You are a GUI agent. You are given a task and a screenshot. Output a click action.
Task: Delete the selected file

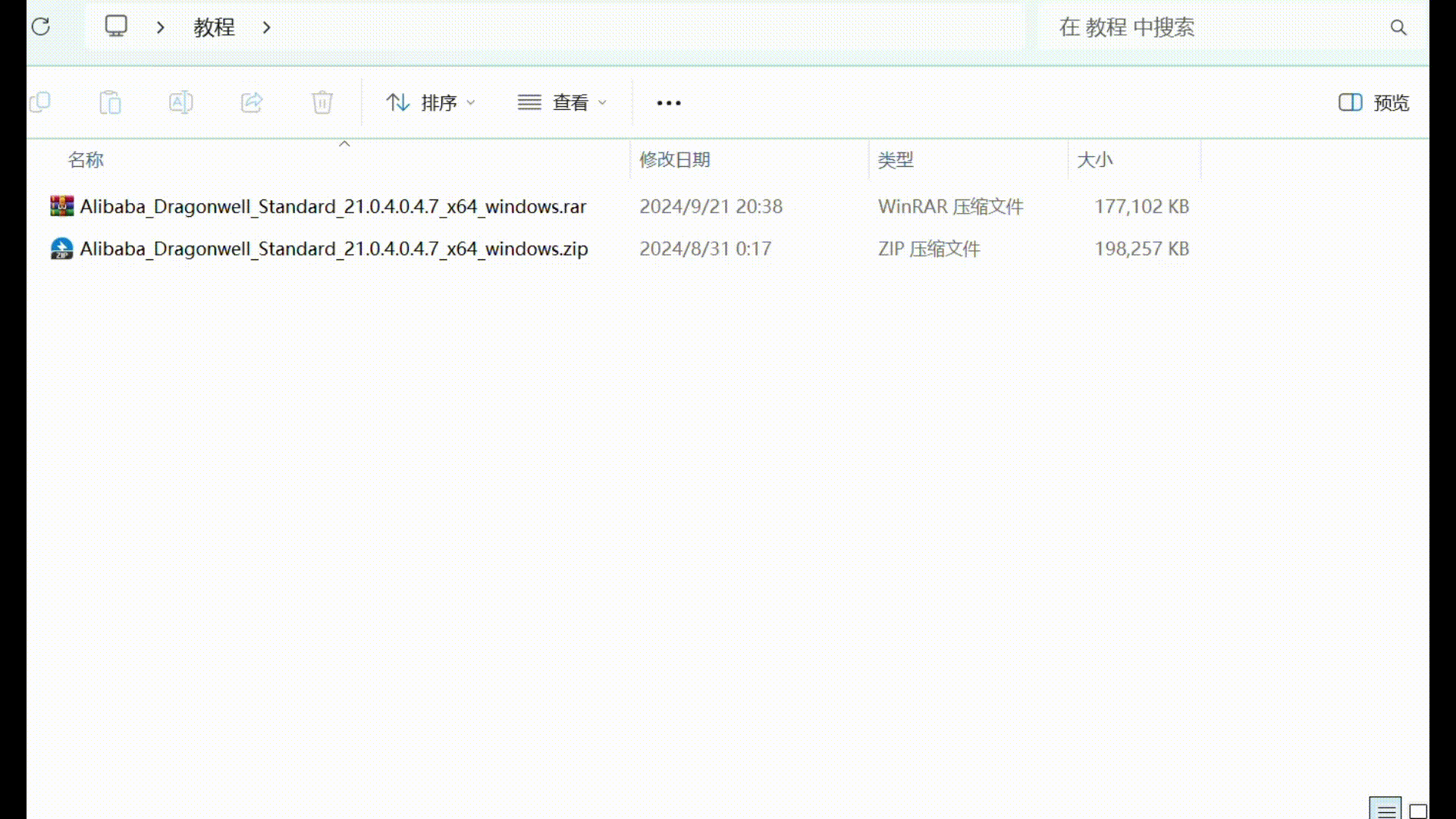coord(322,102)
